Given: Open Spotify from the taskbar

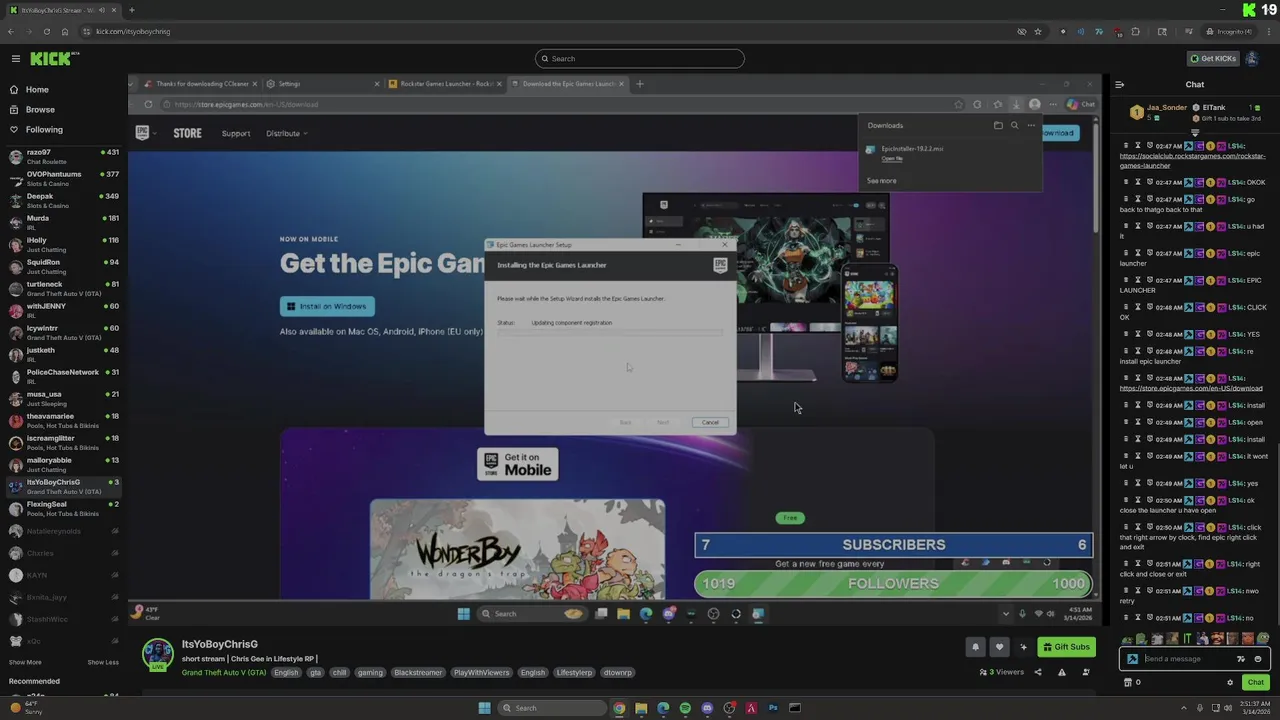Looking at the screenshot, I should [x=685, y=708].
